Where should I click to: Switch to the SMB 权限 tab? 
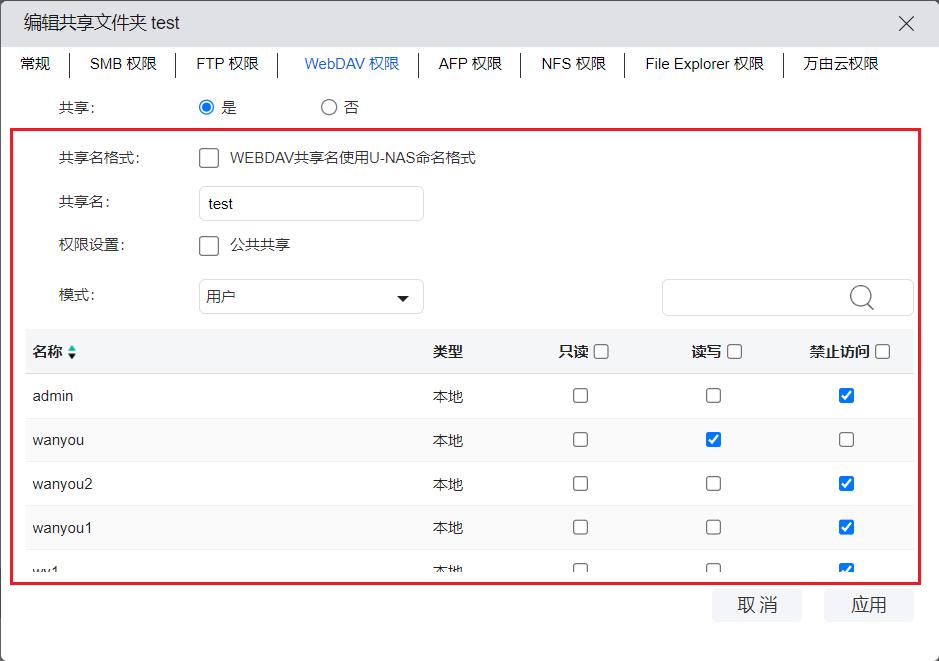[x=123, y=64]
